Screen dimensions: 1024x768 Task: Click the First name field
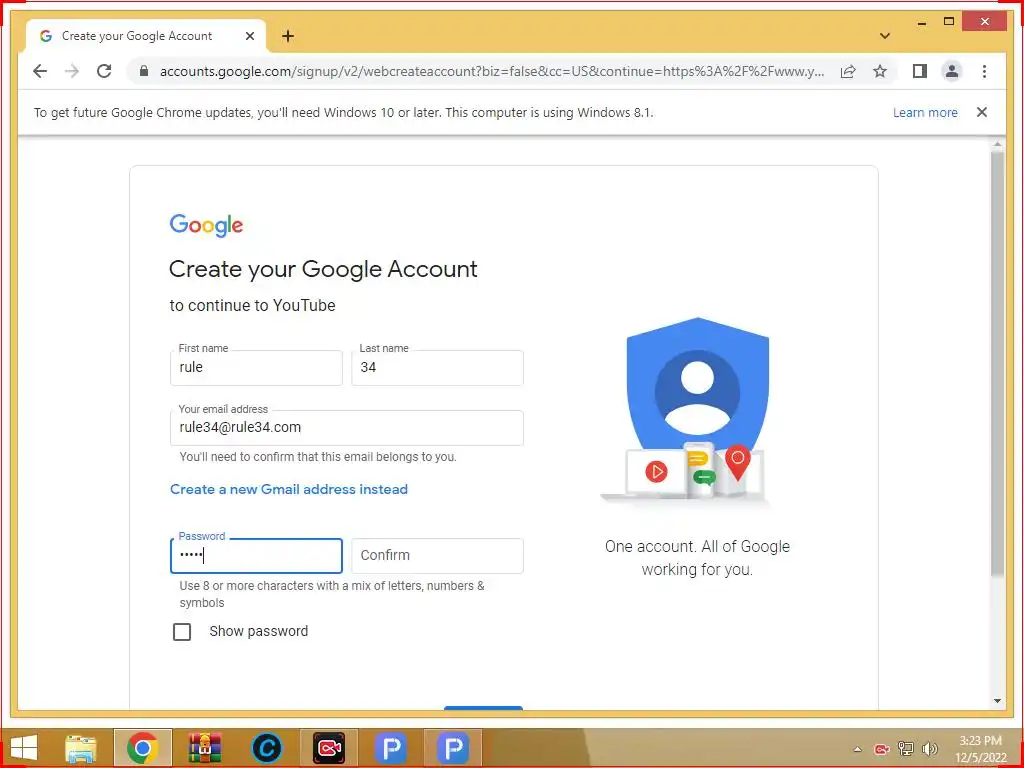(256, 368)
